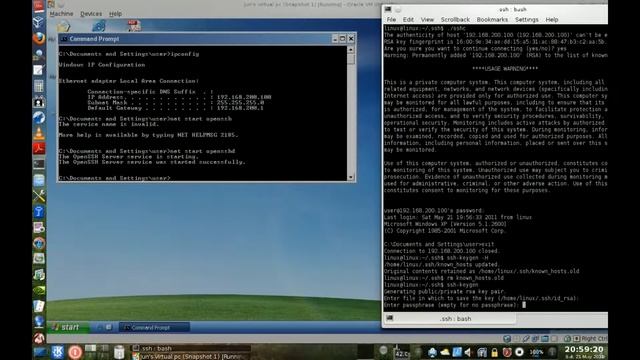The width and height of the screenshot is (640, 360).
Task: Click the red shield tray icon
Action: (x=507, y=352)
